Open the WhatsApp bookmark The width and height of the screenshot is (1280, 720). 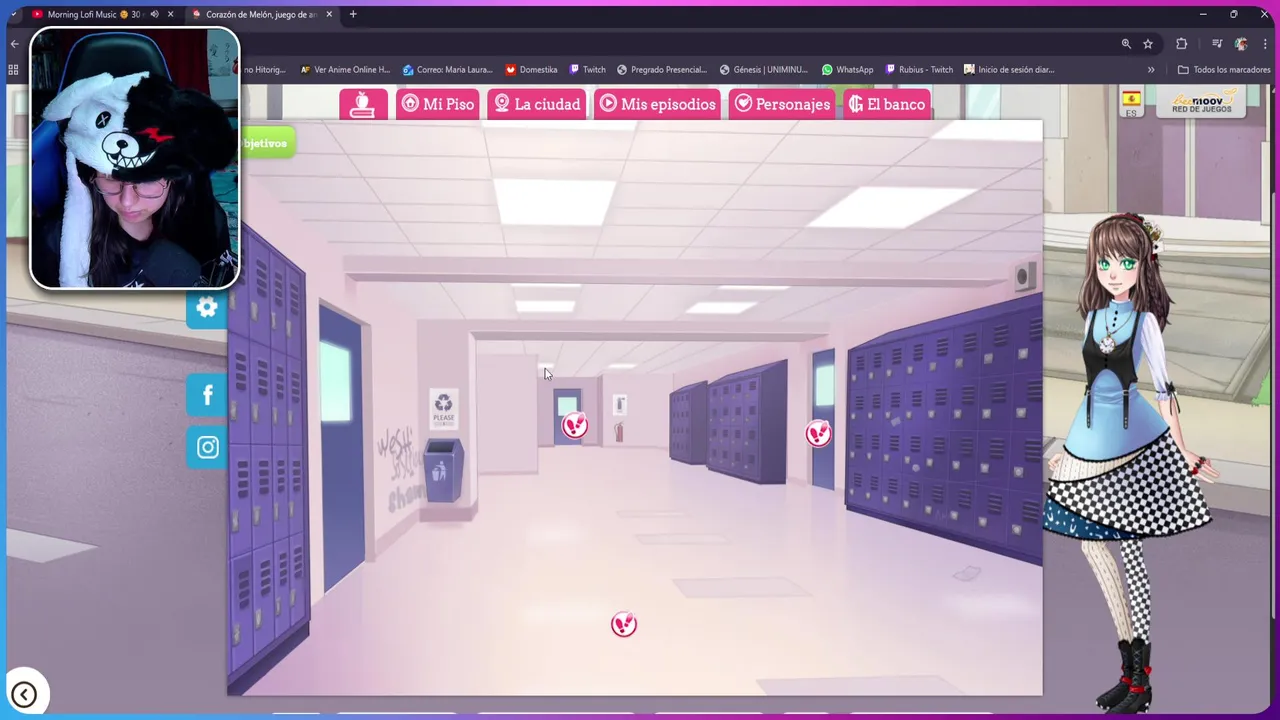point(847,70)
